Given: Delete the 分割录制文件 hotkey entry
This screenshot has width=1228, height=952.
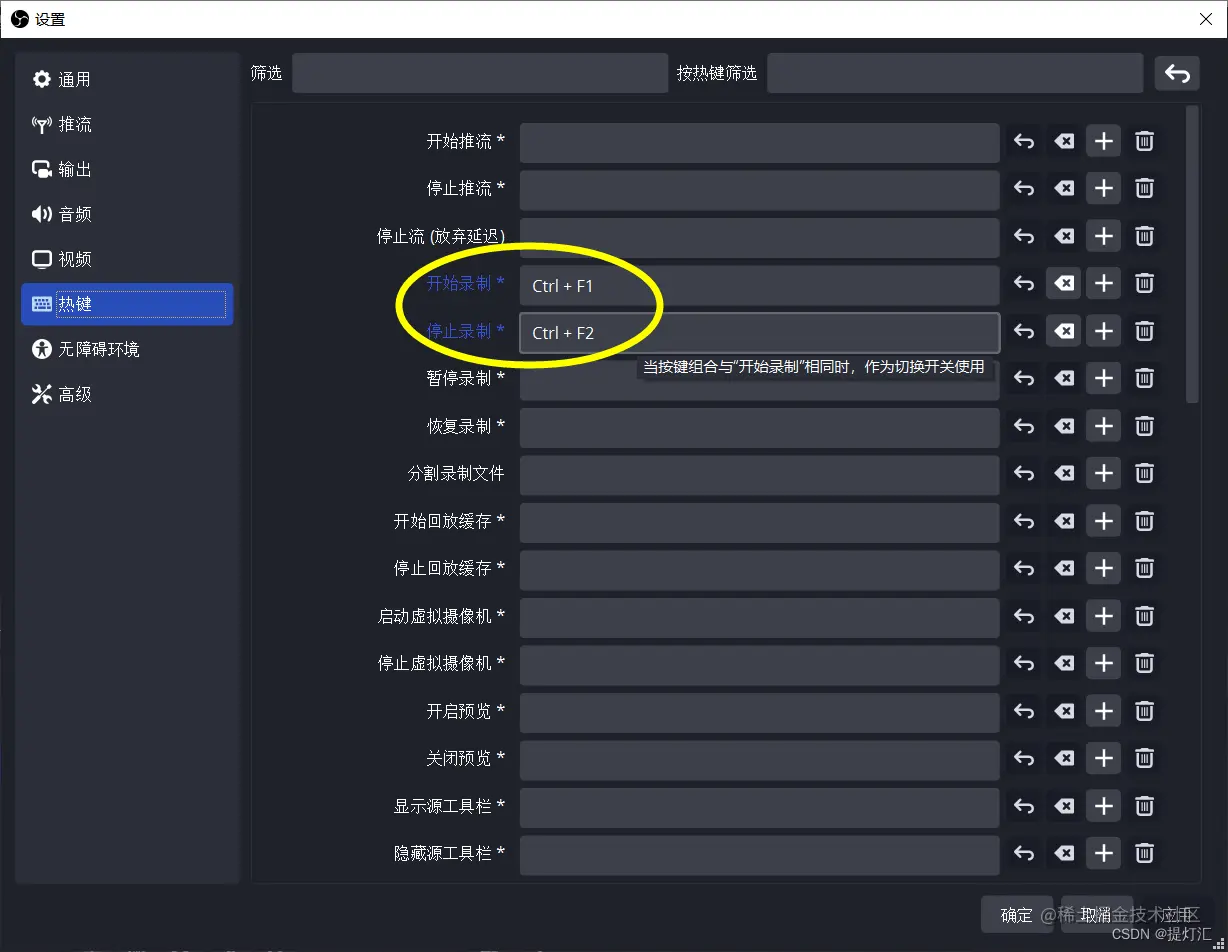Looking at the screenshot, I should pos(1145,473).
